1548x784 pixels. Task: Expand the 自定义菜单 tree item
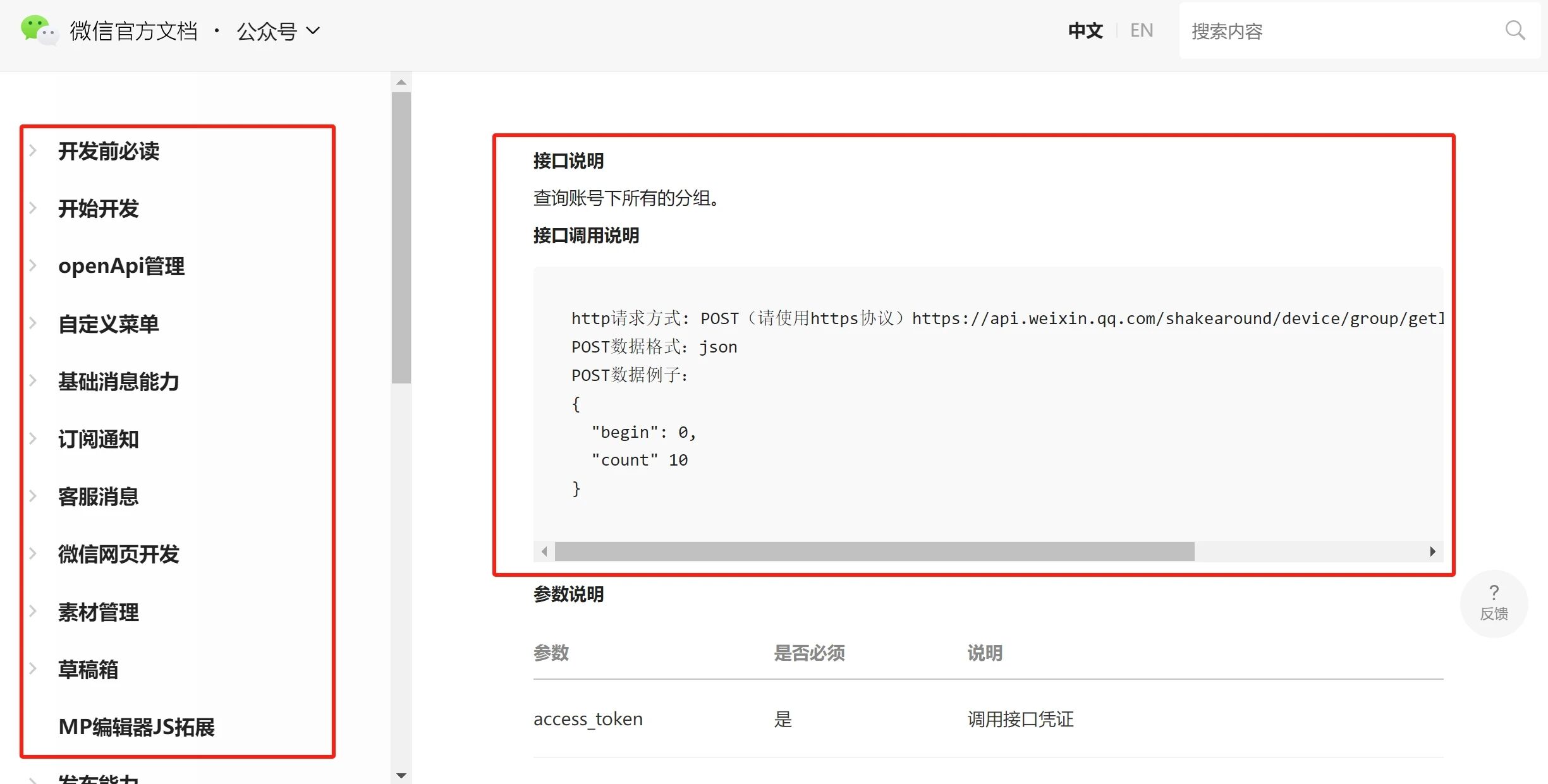point(108,324)
